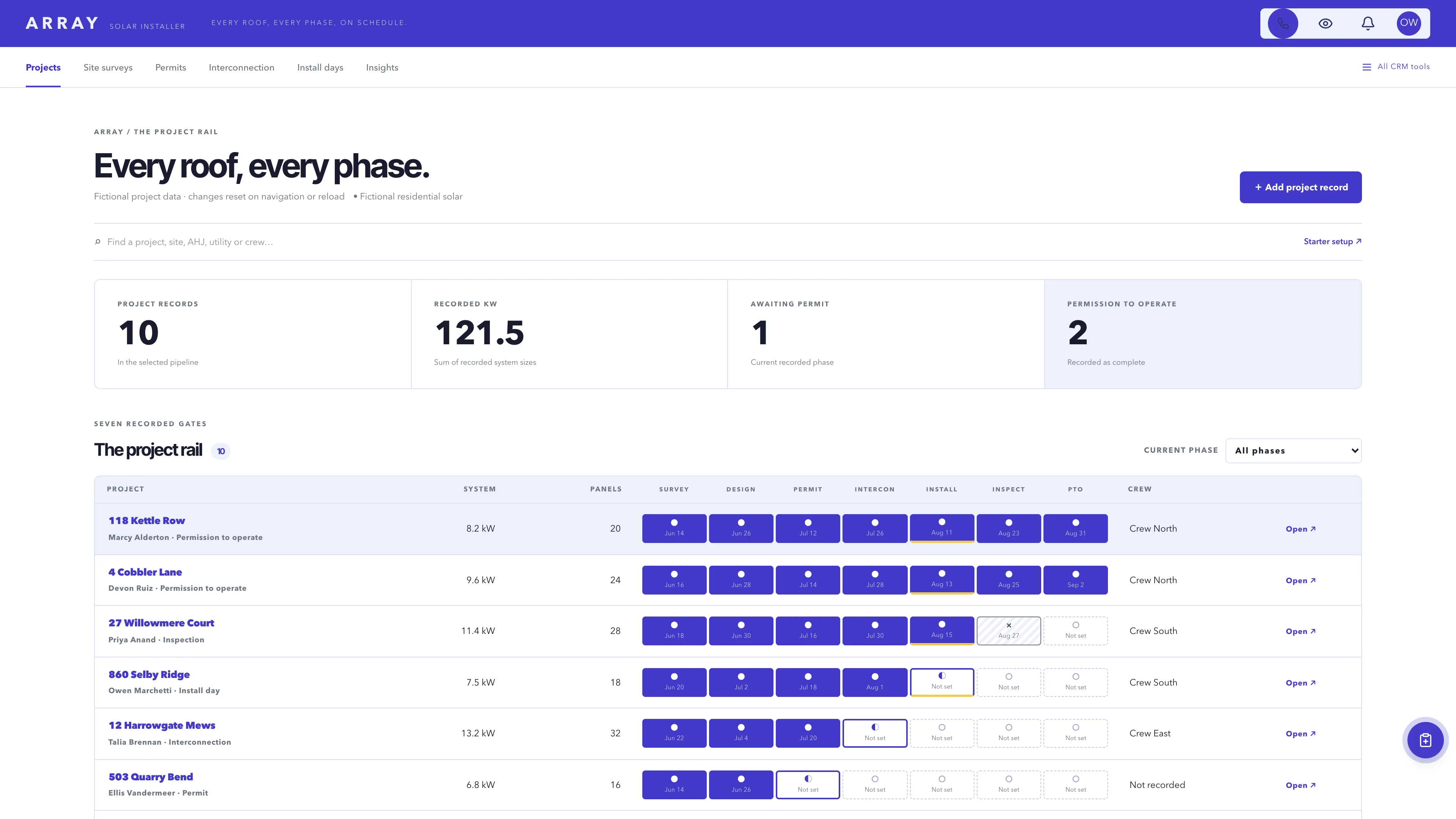The height and width of the screenshot is (819, 1456).
Task: Select Aug 31 PTO gate for 118 Kettle Row
Action: click(x=1075, y=529)
